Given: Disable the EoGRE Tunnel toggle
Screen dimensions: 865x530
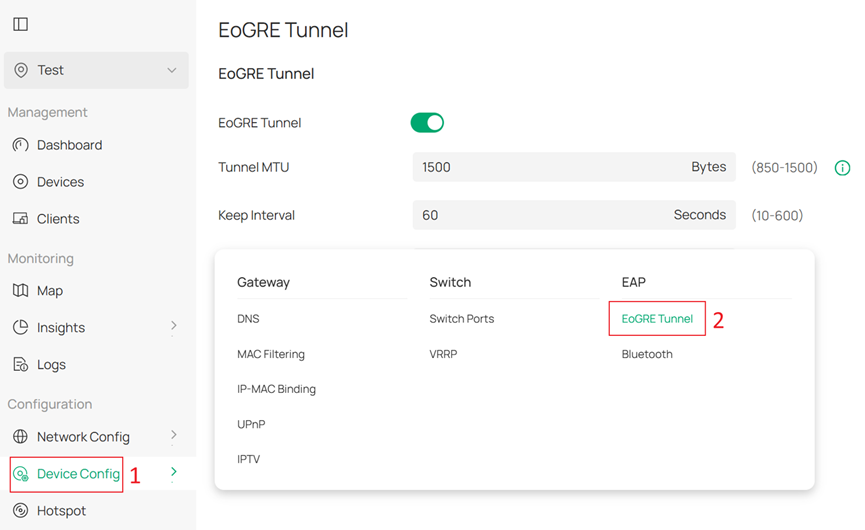Looking at the screenshot, I should pyautogui.click(x=427, y=123).
